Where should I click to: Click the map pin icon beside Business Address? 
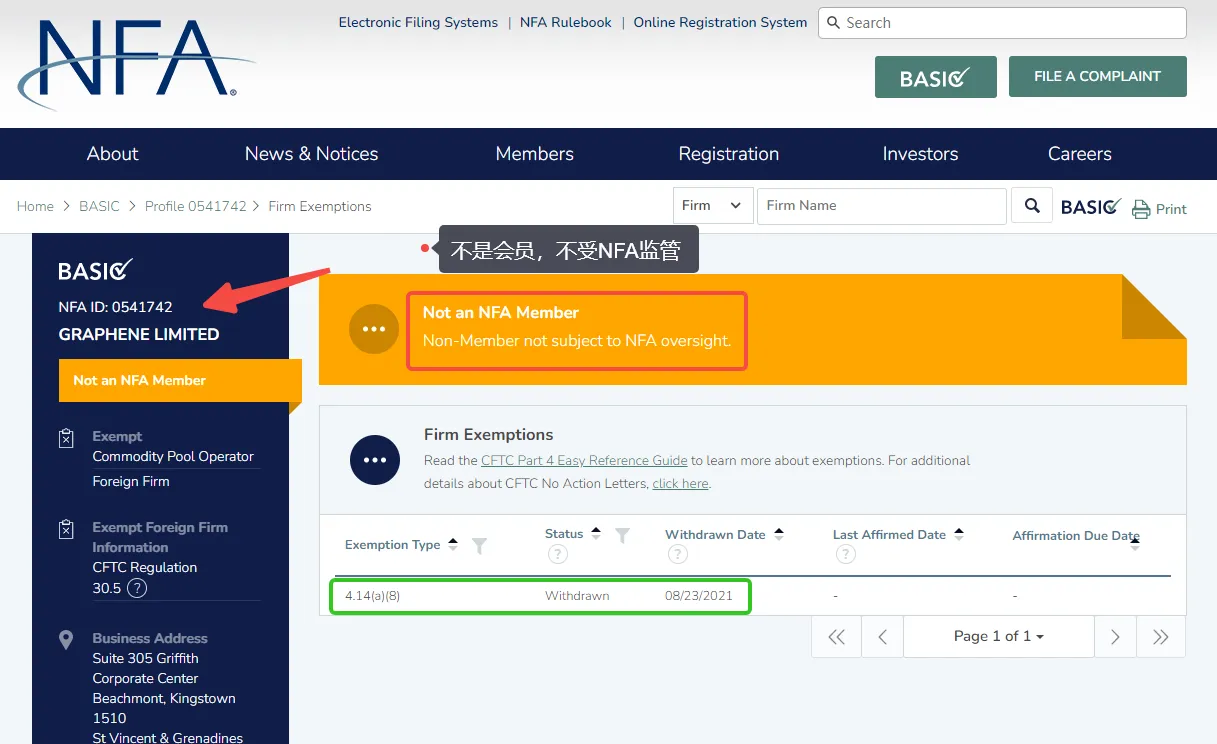[66, 640]
